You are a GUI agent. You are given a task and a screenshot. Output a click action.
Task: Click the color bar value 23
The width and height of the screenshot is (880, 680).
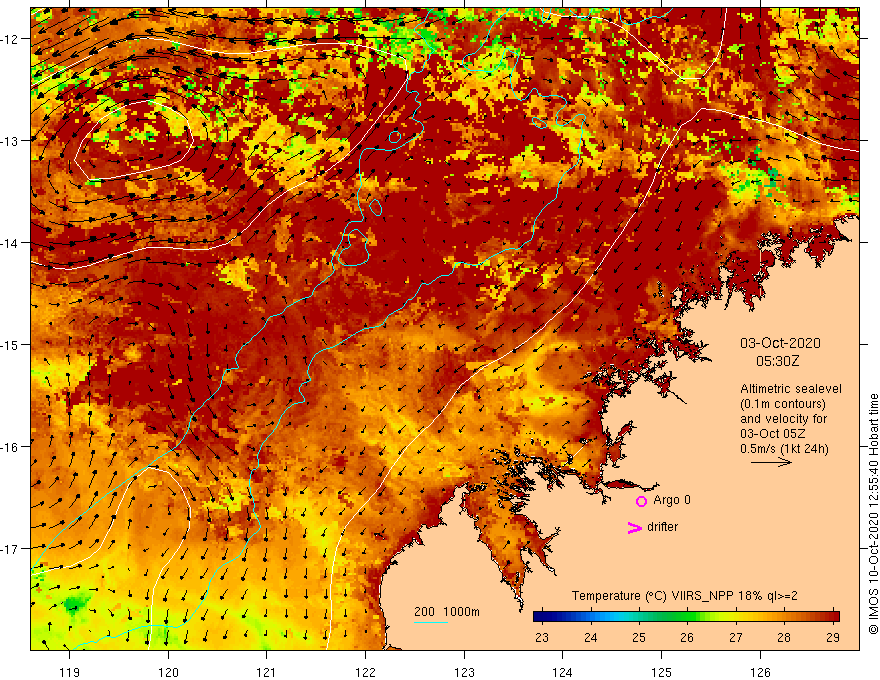(542, 637)
